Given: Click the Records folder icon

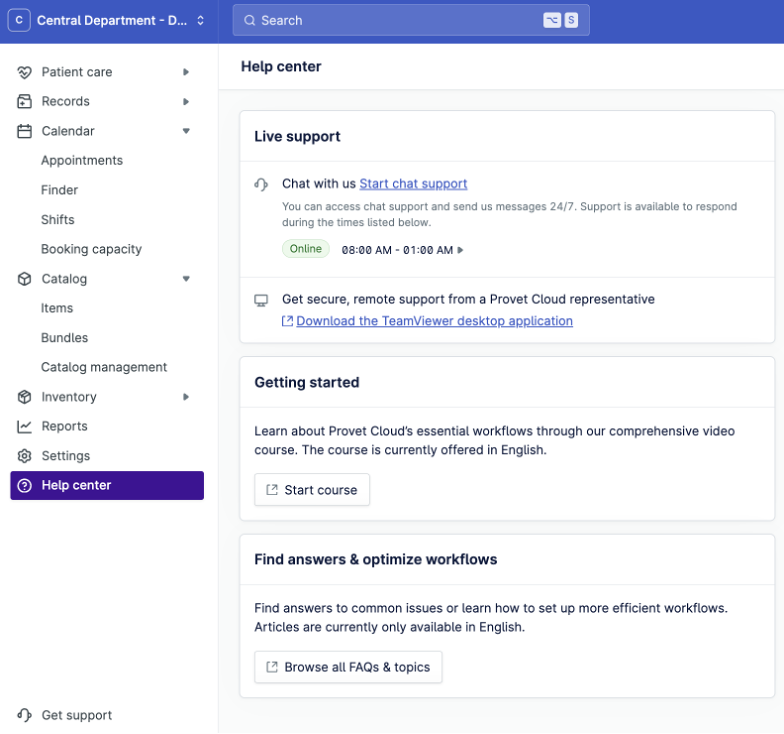Looking at the screenshot, I should [25, 101].
